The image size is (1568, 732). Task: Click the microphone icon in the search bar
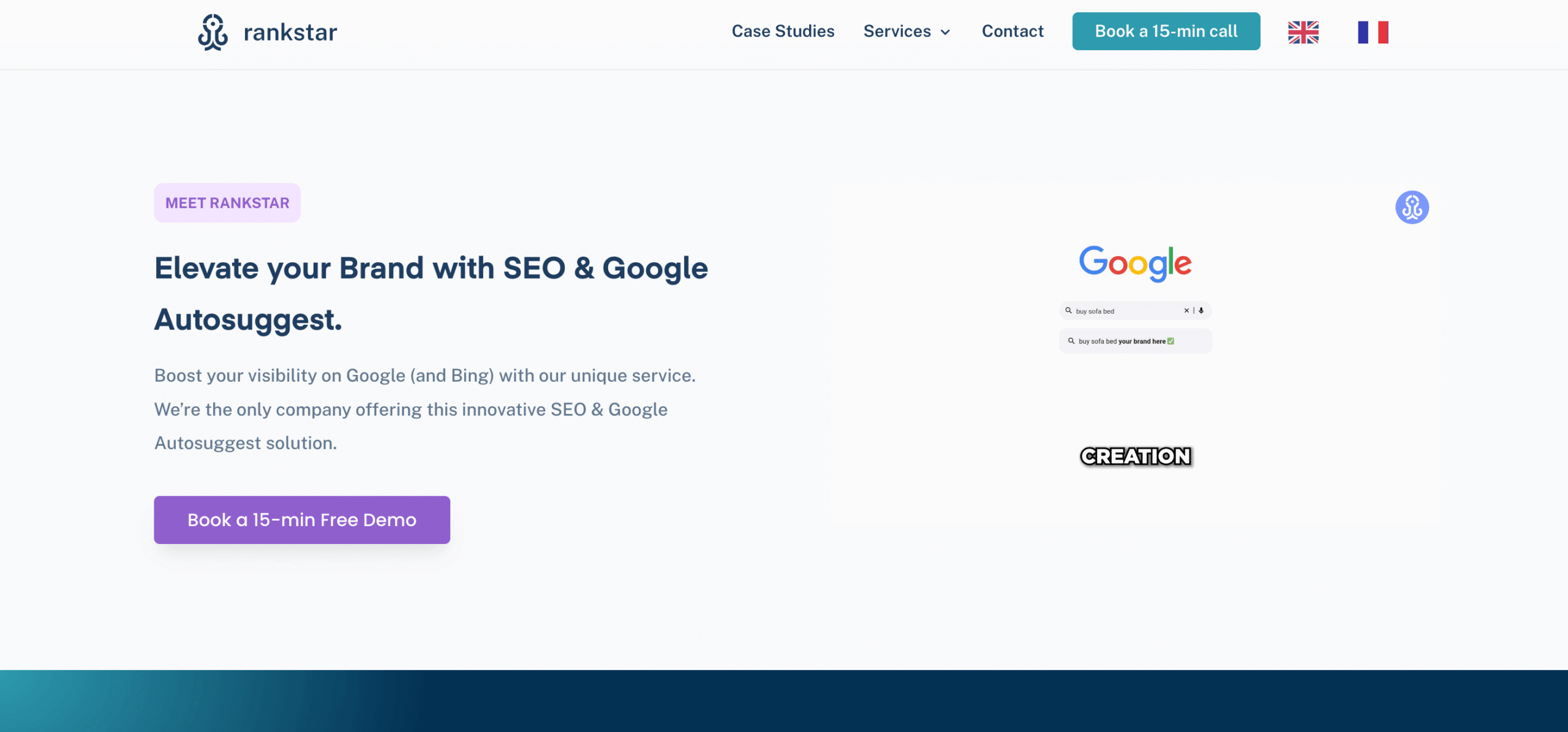[x=1201, y=311]
